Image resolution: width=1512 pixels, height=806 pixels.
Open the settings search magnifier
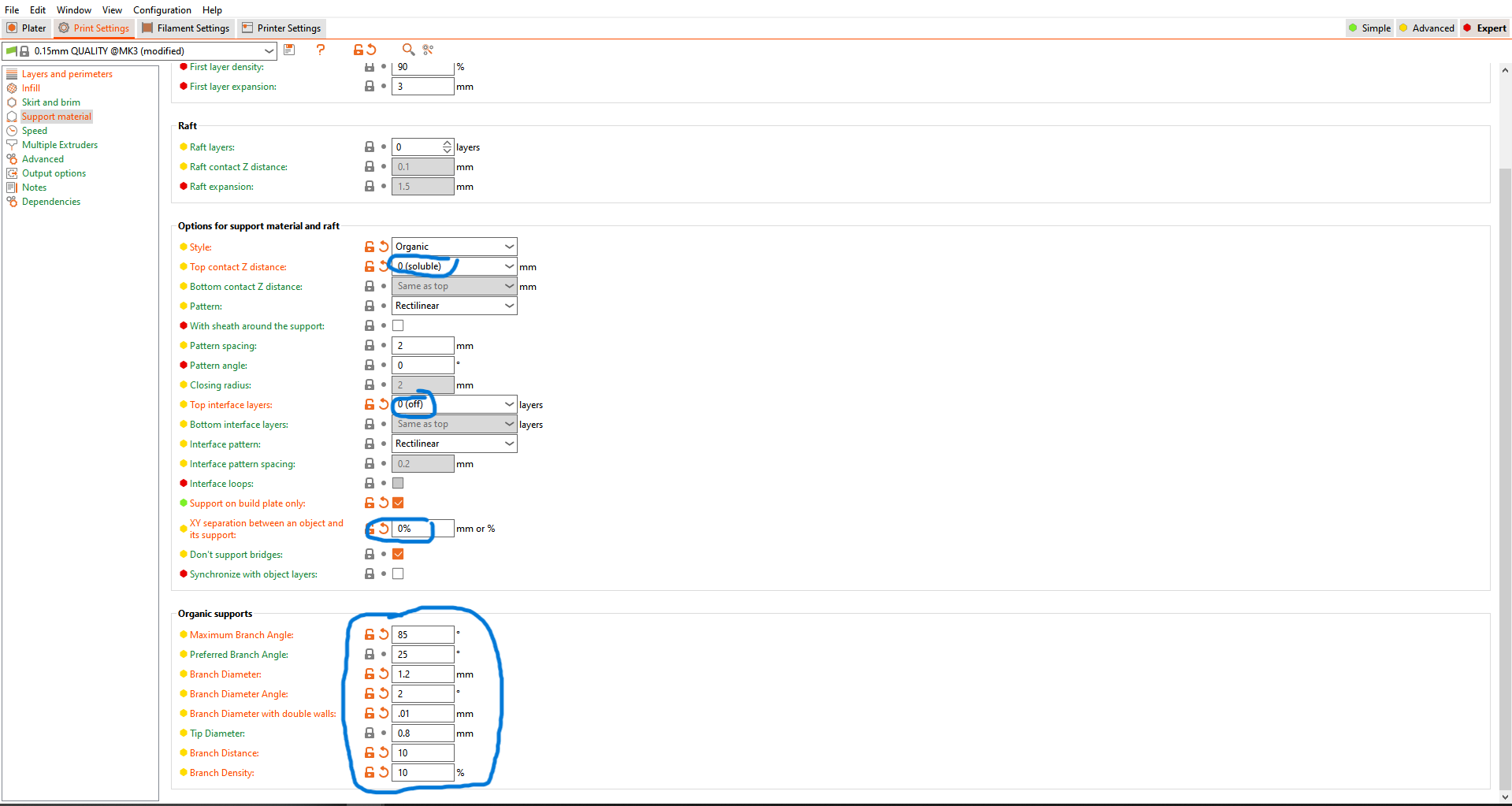[408, 50]
